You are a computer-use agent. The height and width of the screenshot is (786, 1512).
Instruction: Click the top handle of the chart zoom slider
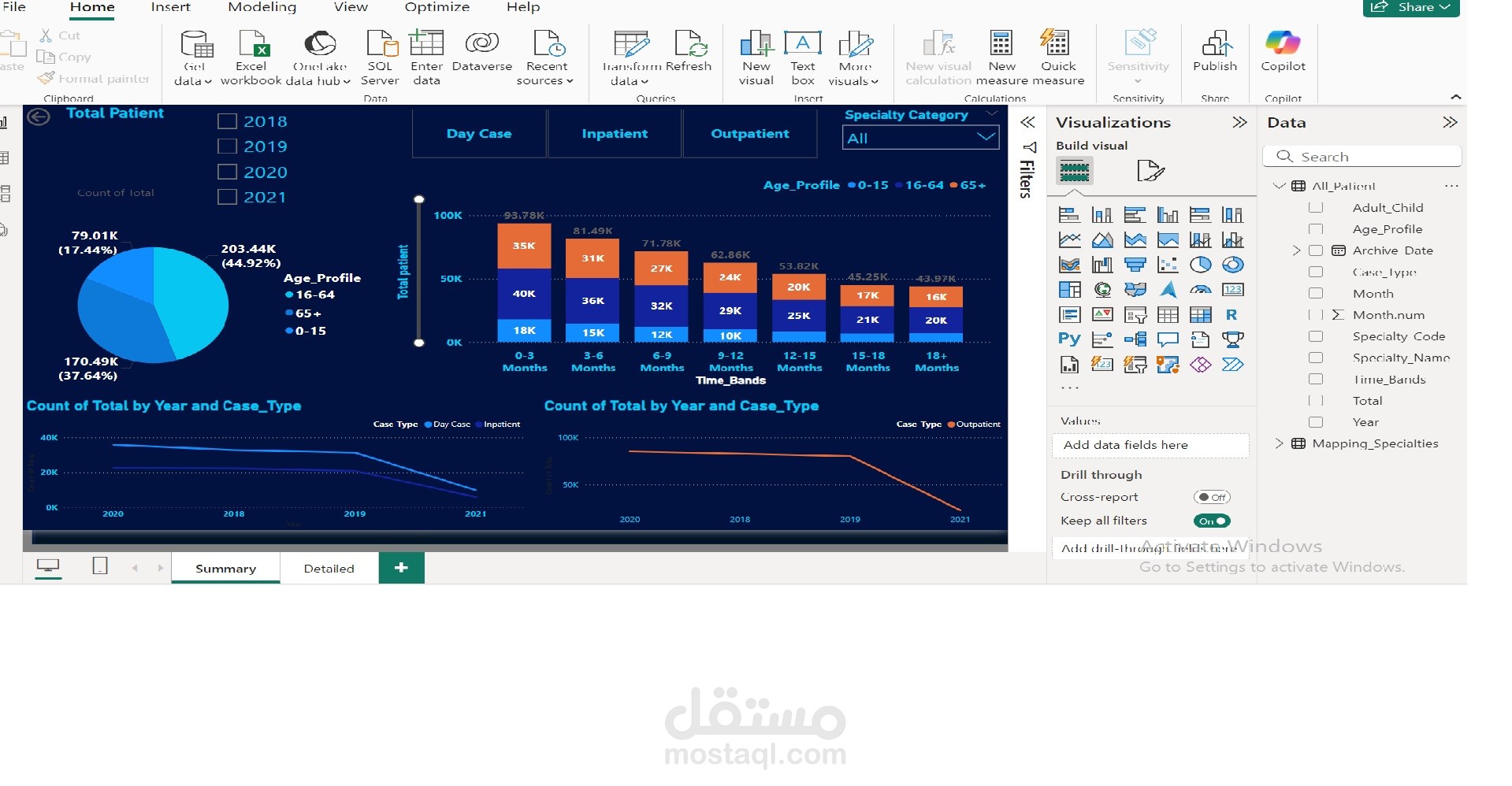point(419,199)
